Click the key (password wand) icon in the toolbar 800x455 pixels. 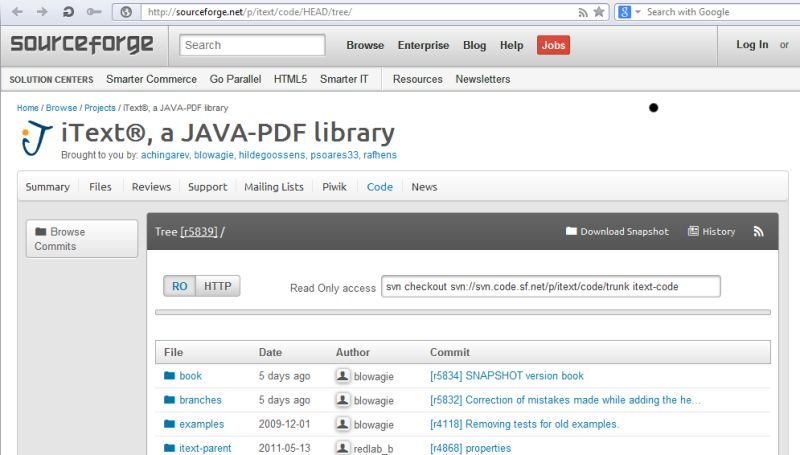[x=94, y=11]
